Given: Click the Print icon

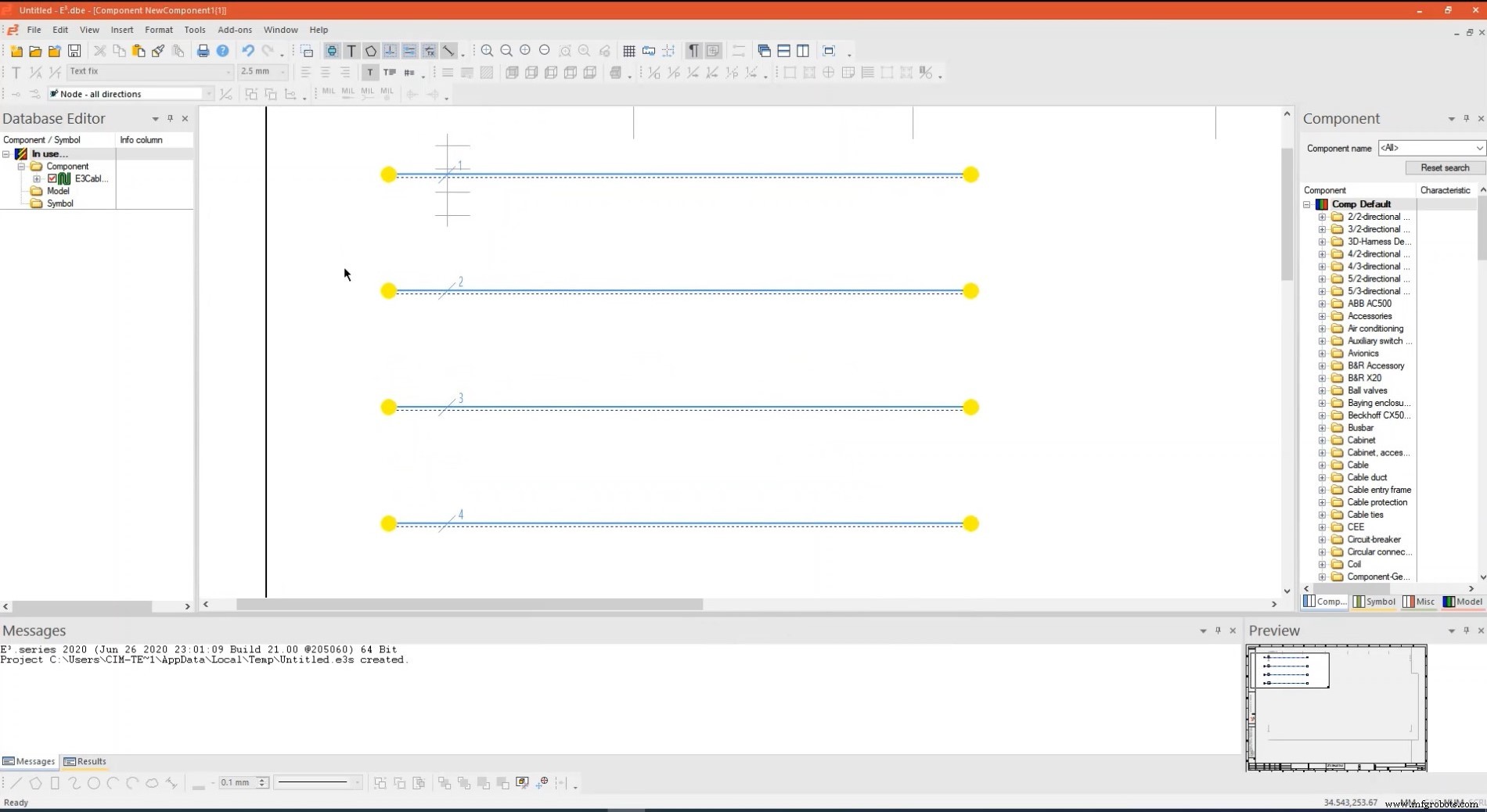Looking at the screenshot, I should point(203,51).
